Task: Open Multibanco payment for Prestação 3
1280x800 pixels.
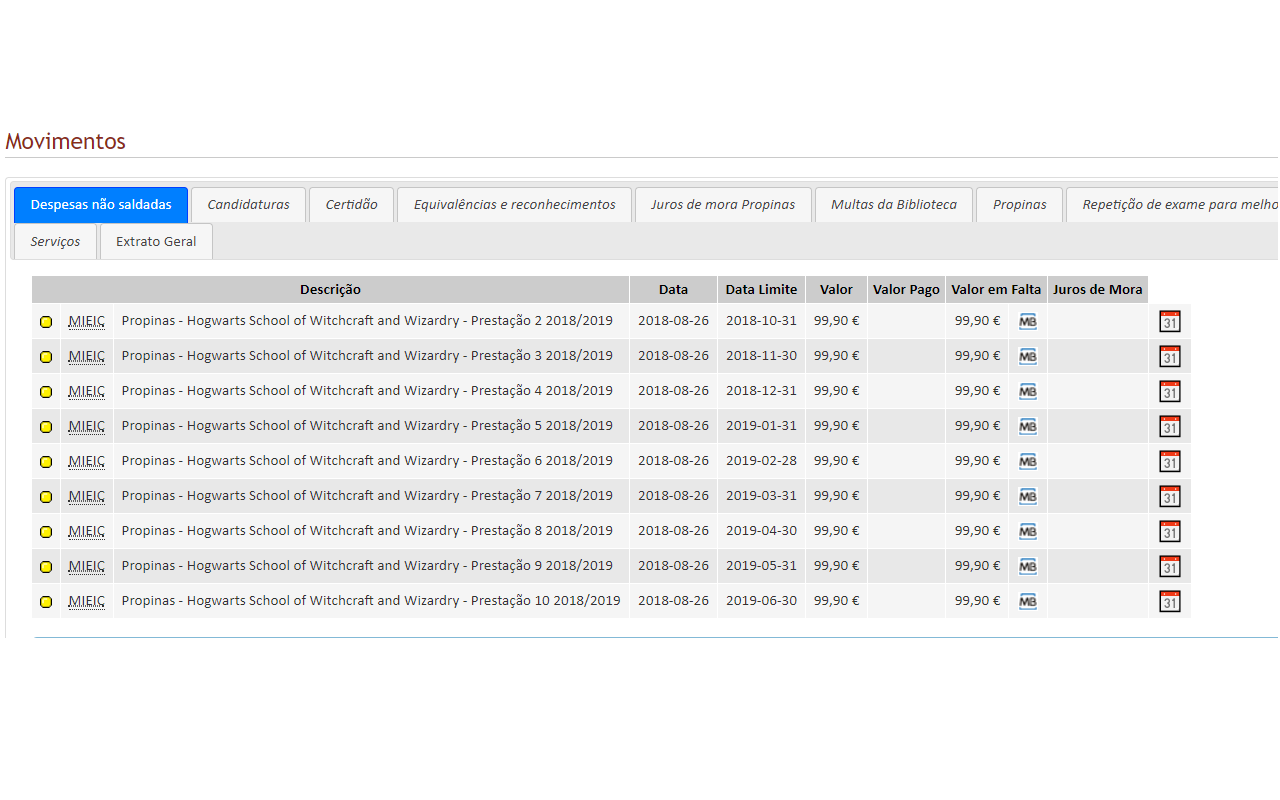Action: pos(1028,356)
